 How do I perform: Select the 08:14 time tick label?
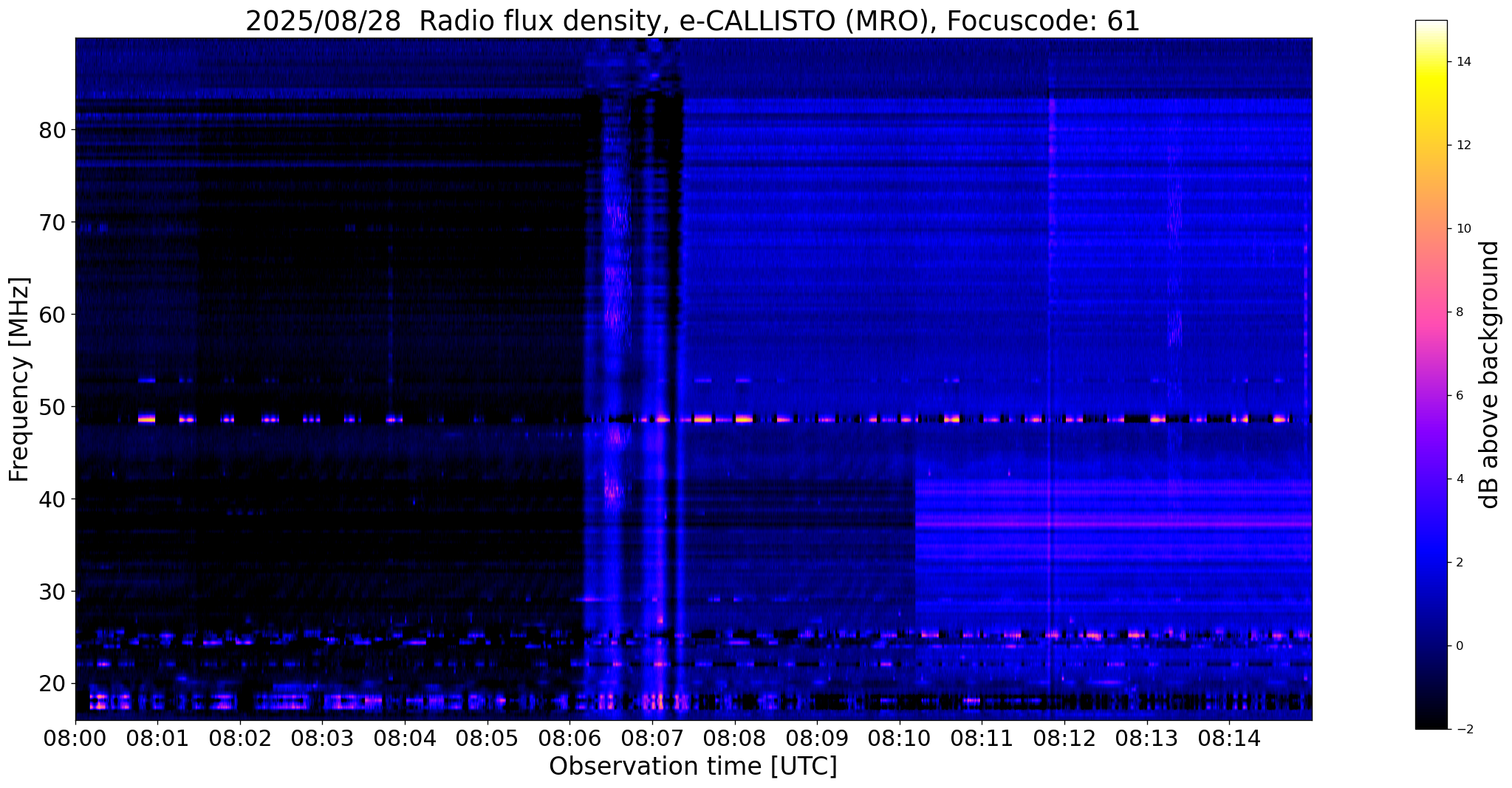1230,738
